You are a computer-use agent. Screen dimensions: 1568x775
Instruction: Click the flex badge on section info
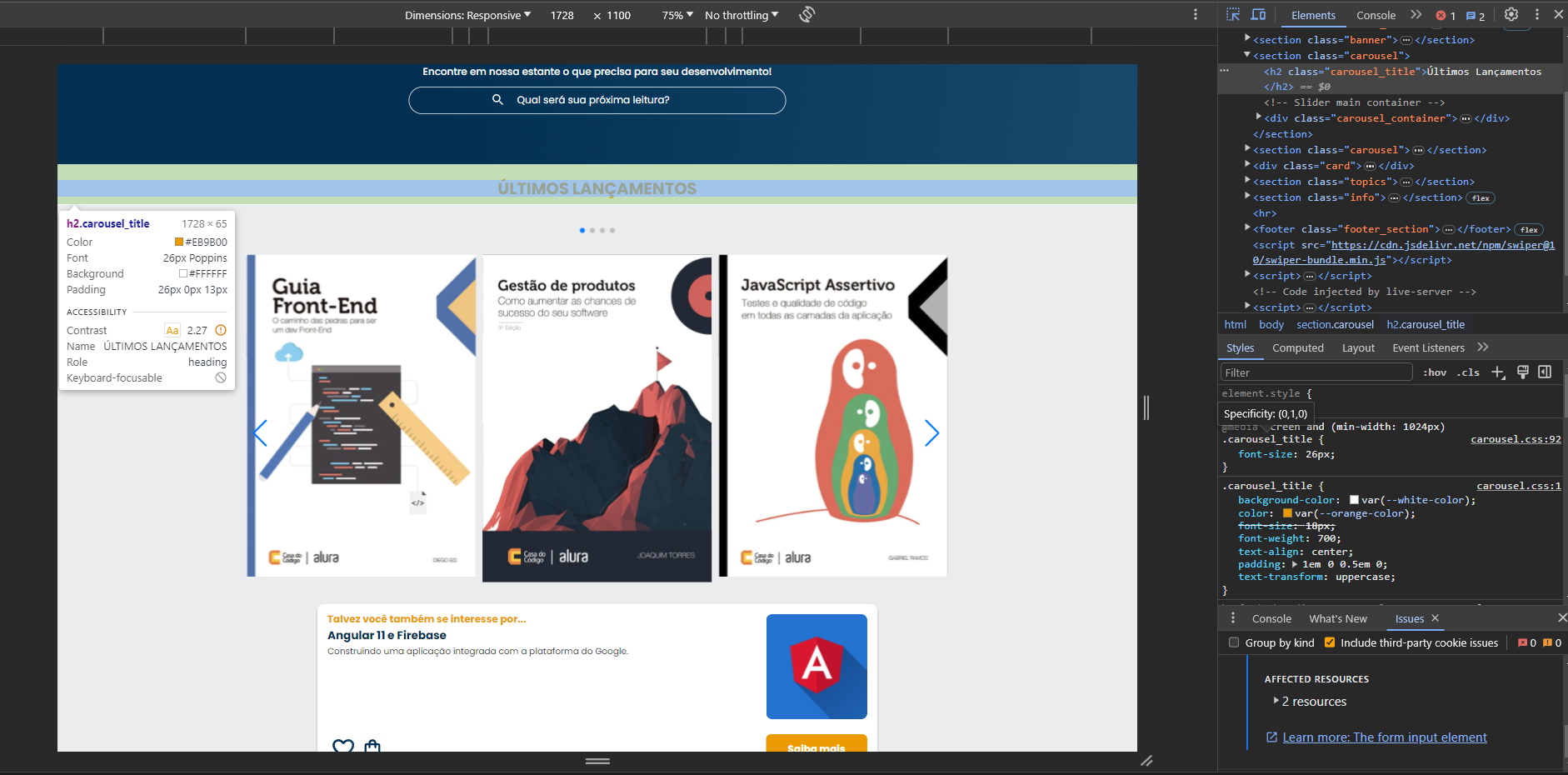[x=1481, y=198]
